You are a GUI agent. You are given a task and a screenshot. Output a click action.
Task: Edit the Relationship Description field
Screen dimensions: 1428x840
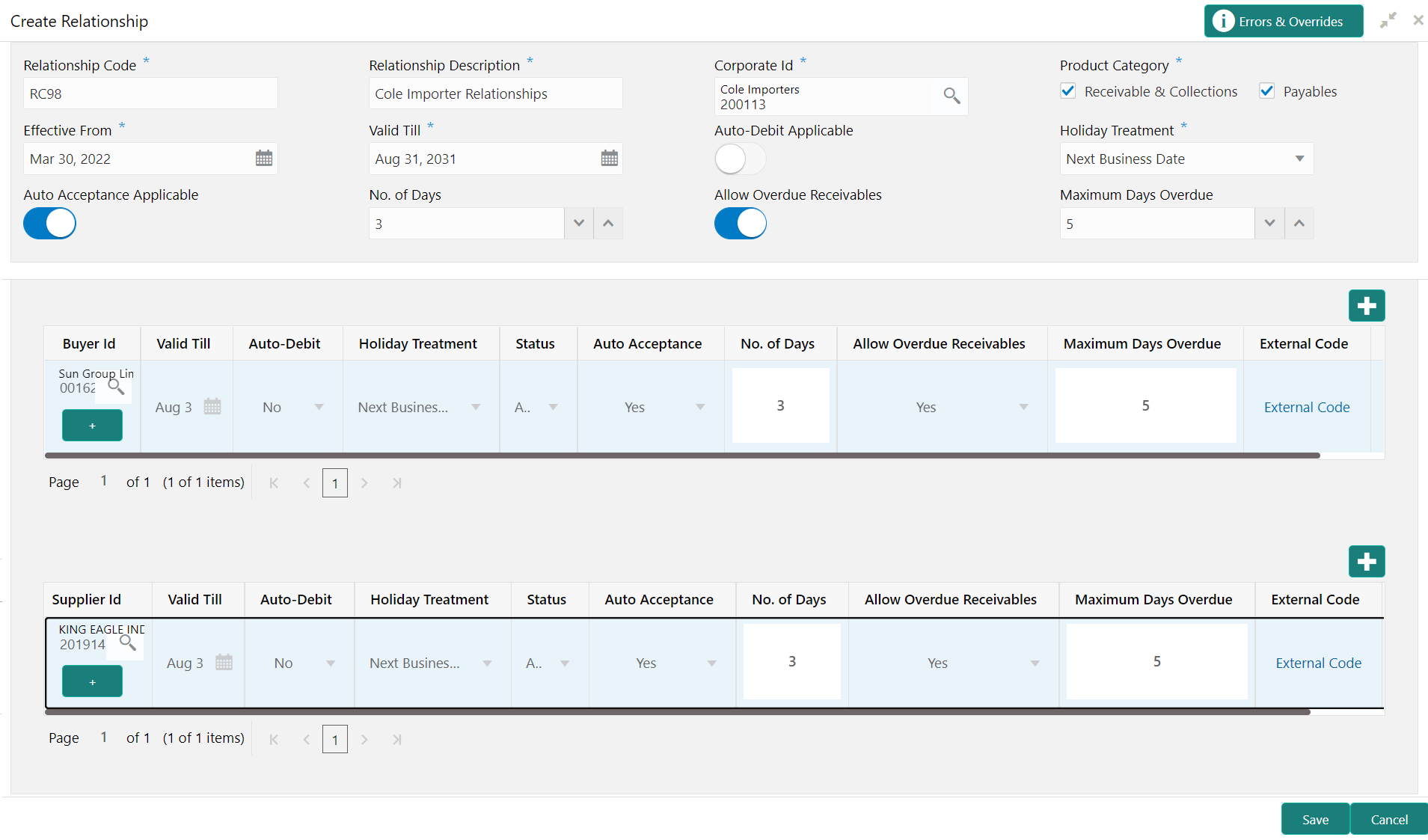coord(495,93)
